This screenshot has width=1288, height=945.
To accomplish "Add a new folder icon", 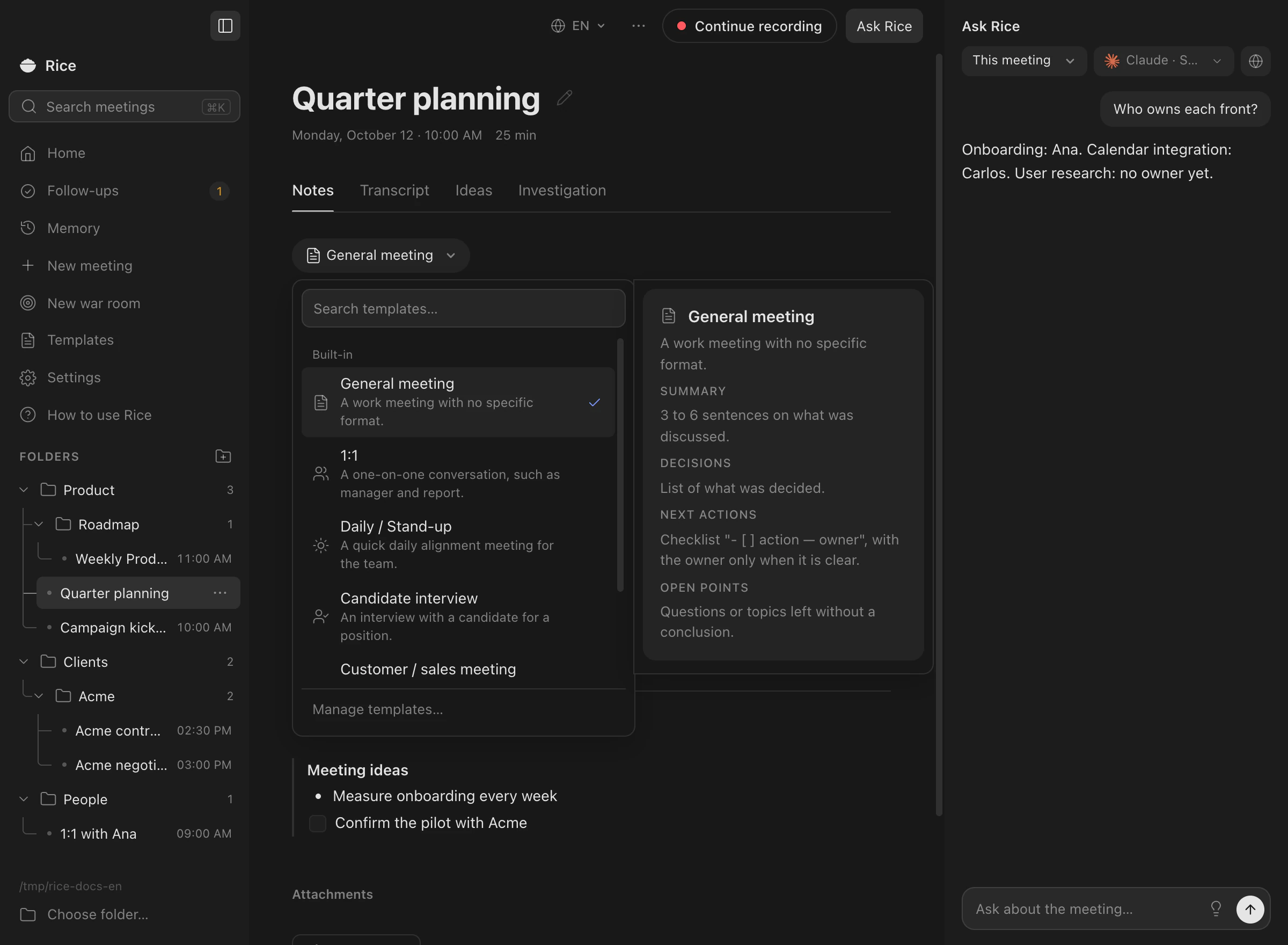I will (223, 456).
